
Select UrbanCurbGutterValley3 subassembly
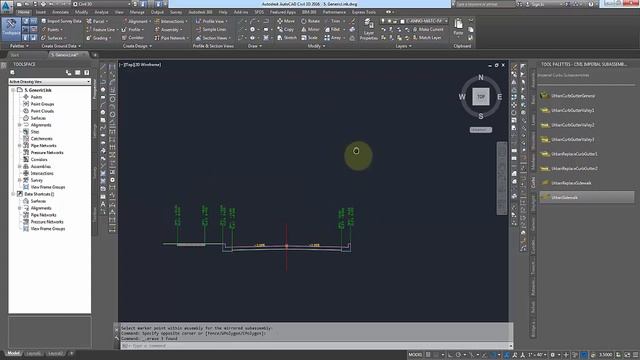(x=573, y=140)
